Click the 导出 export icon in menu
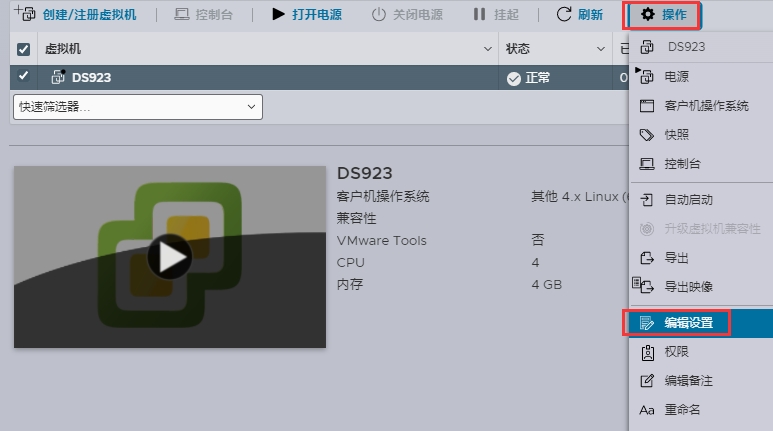Viewport: 773px width, 431px height. tap(647, 258)
